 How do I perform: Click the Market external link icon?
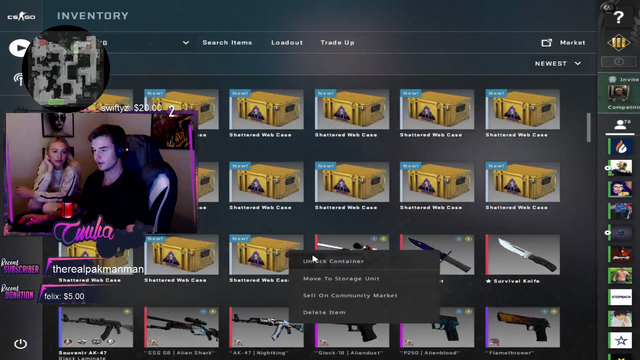[x=547, y=42]
